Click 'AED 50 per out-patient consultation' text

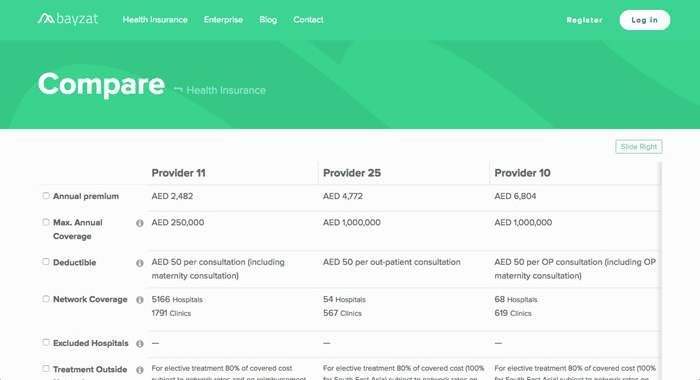392,262
